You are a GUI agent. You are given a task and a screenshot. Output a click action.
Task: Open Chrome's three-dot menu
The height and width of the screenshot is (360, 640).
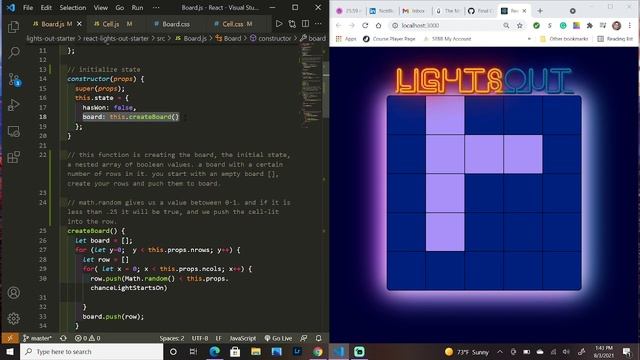(630, 25)
